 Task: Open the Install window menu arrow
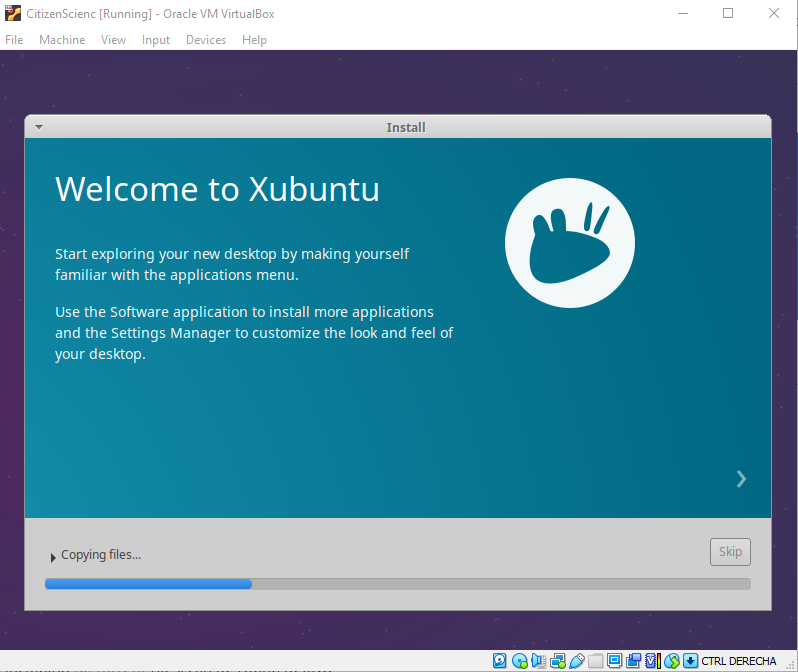[x=39, y=127]
